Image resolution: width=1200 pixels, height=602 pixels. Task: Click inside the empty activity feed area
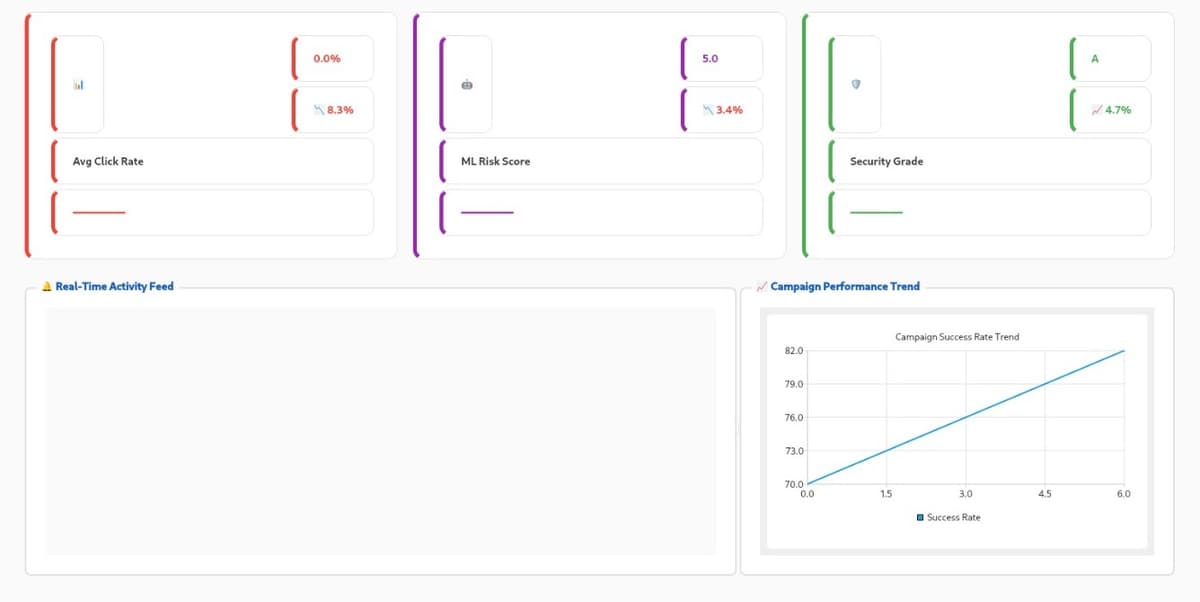tap(380, 430)
